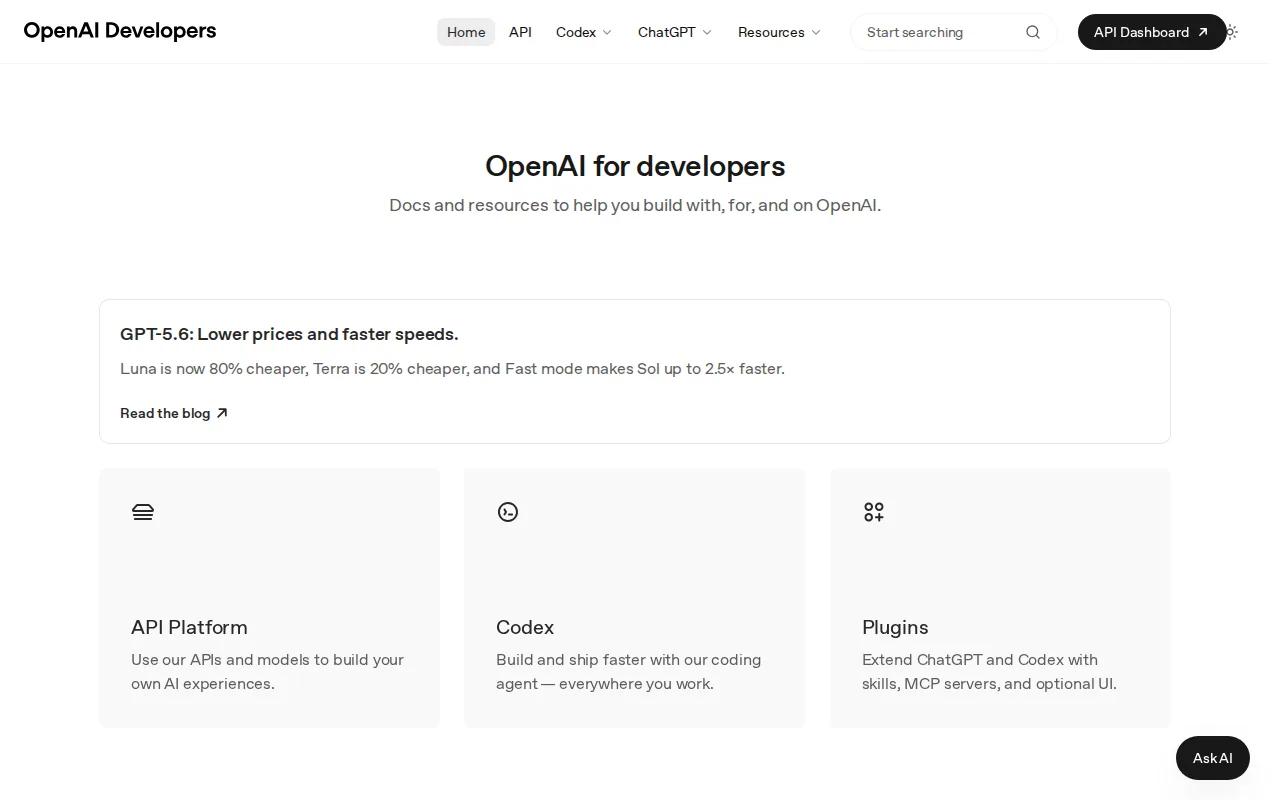The height and width of the screenshot is (800, 1280).
Task: Expand the Codex dropdown menu
Action: 584,32
